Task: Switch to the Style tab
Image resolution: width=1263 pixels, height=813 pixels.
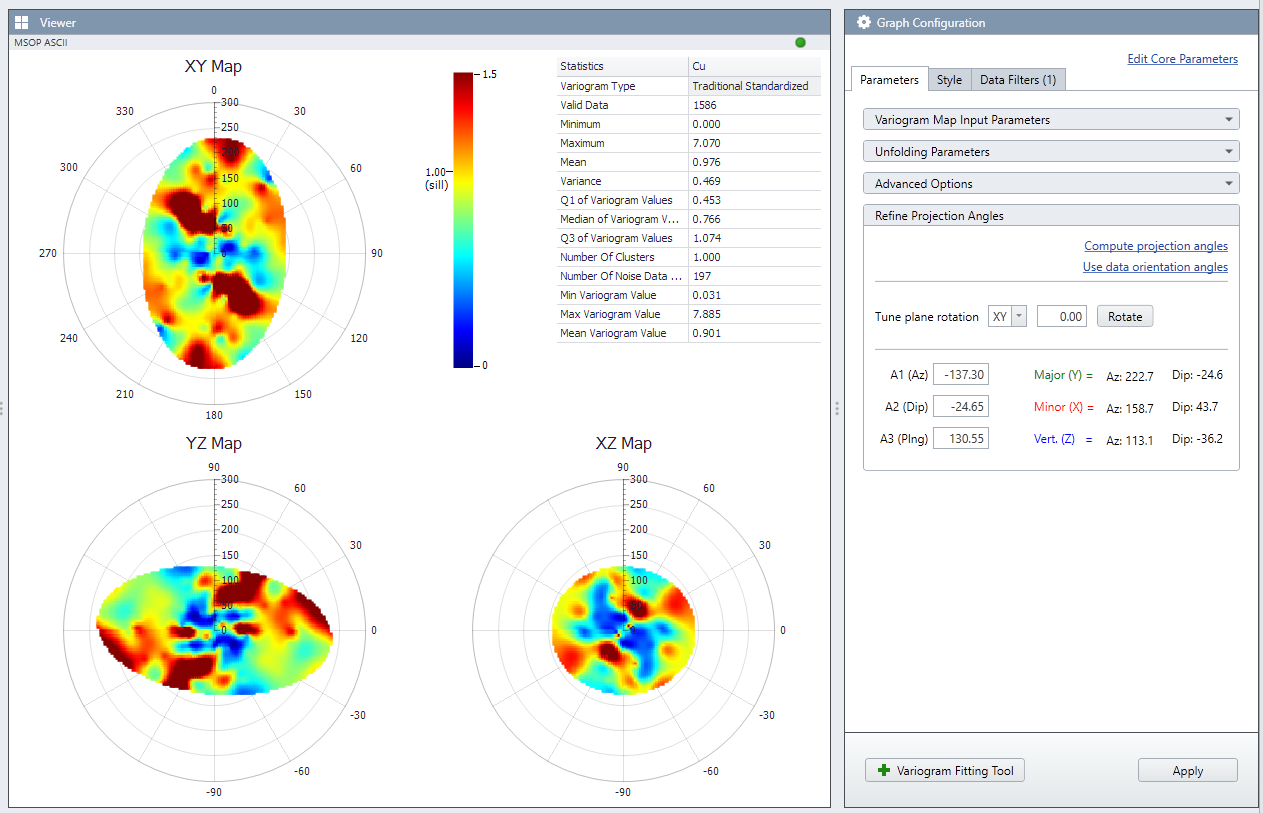Action: 949,80
